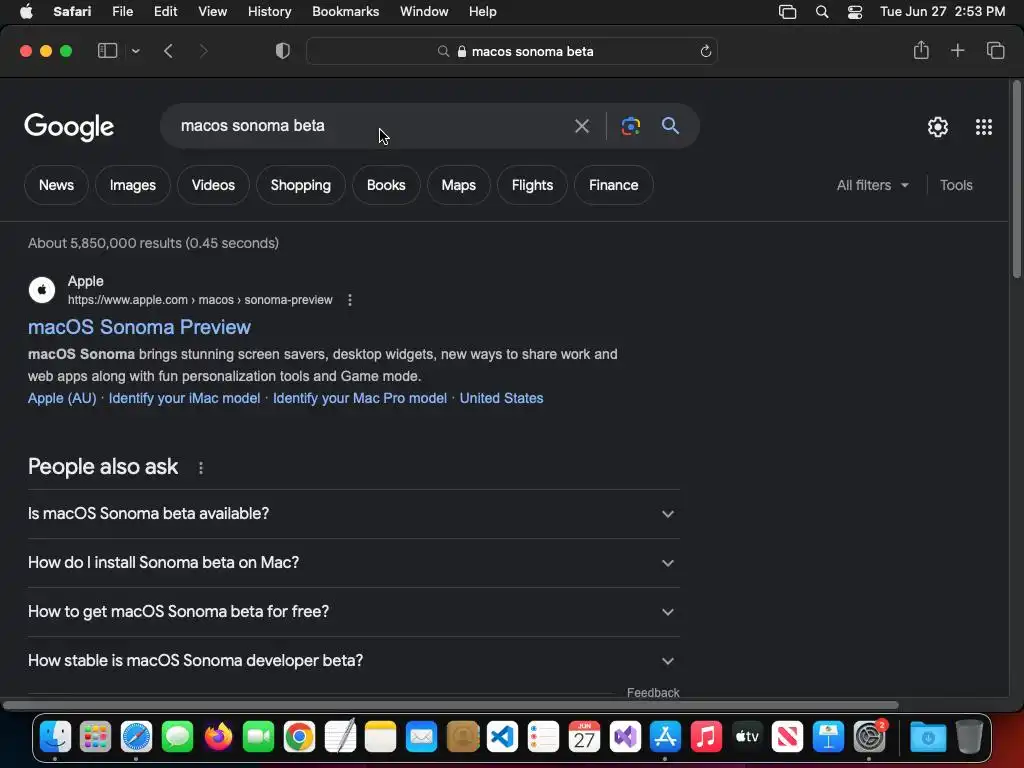Switch to the Finance filter
The image size is (1024, 768).
coord(613,185)
